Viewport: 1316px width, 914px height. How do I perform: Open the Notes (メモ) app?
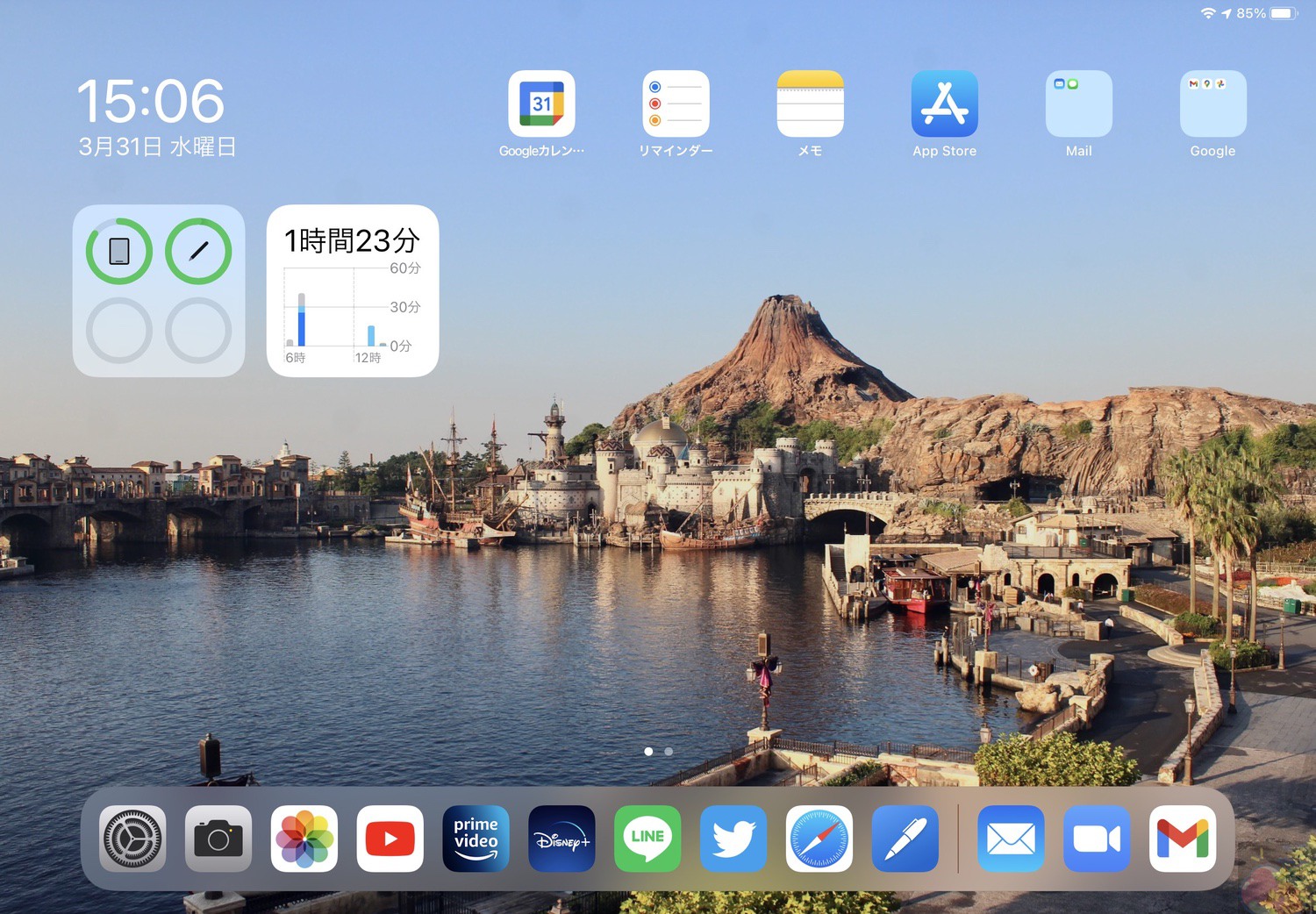coord(810,104)
